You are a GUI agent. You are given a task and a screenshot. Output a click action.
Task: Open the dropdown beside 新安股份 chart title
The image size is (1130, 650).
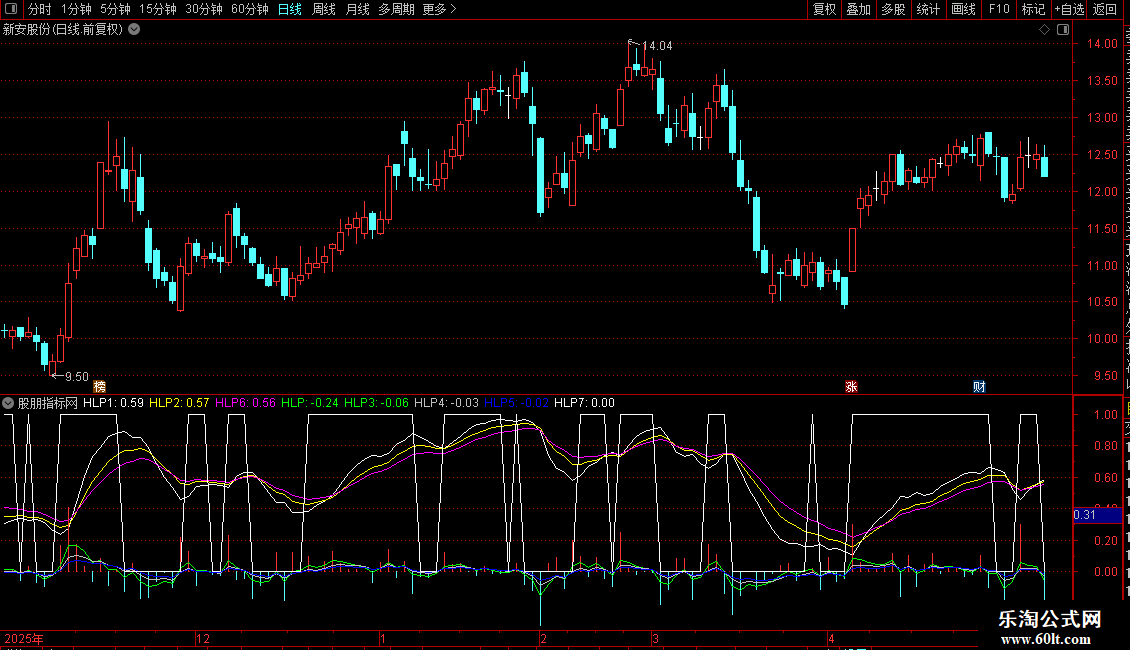pyautogui.click(x=134, y=30)
